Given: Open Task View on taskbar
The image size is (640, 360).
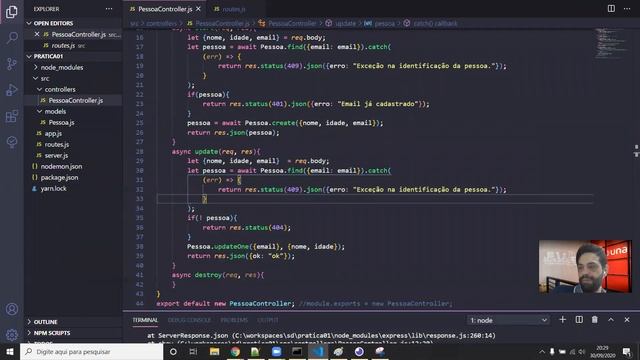Looking at the screenshot, I should click(193, 351).
